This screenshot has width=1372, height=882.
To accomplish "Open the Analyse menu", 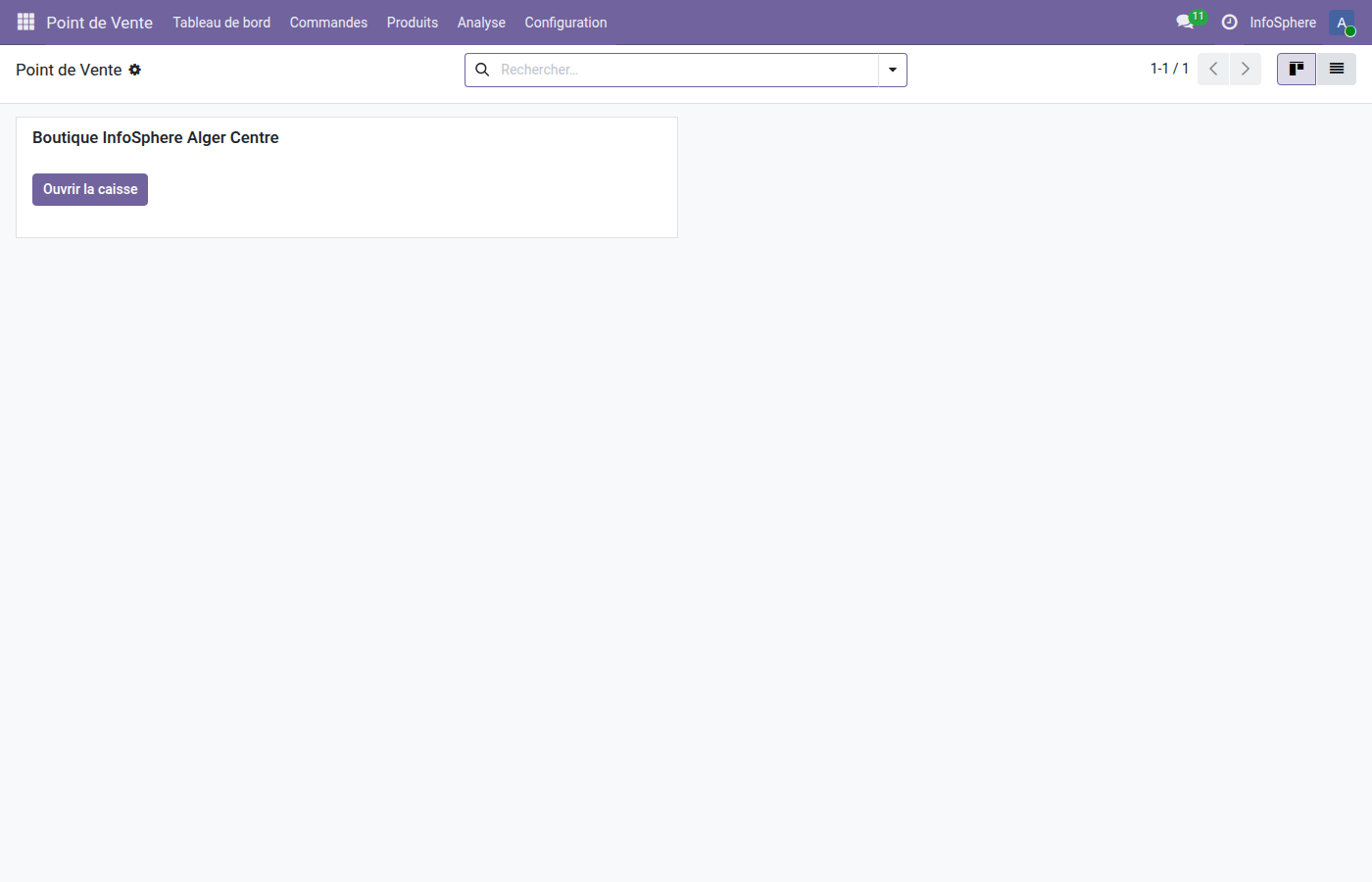I will click(480, 22).
